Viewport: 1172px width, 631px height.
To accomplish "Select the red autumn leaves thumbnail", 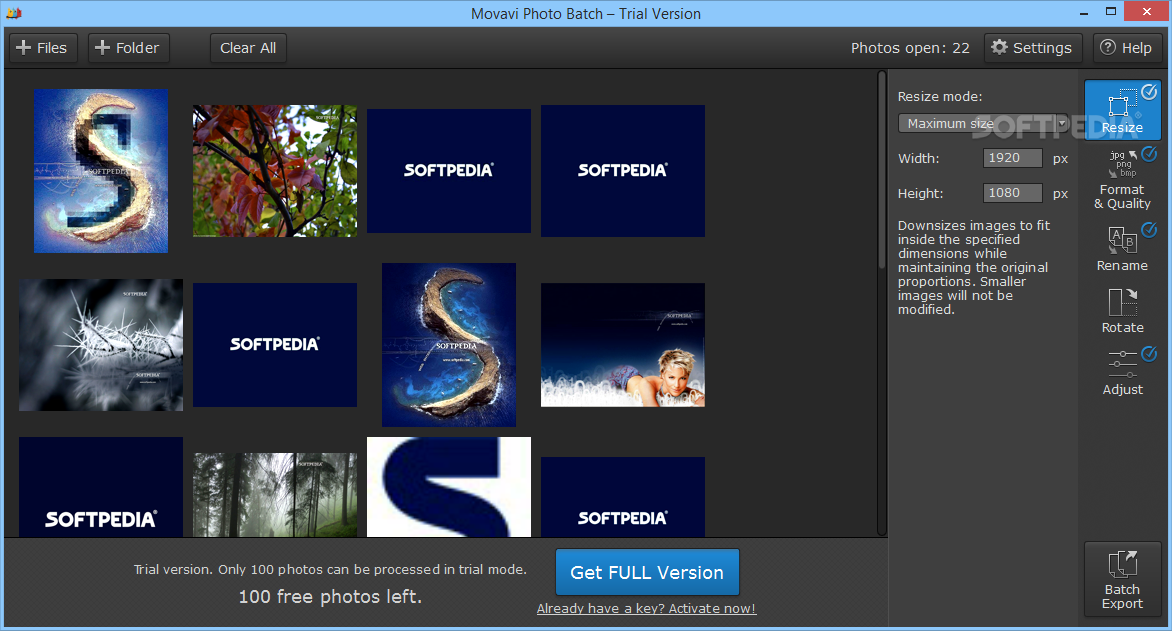I will click(275, 171).
